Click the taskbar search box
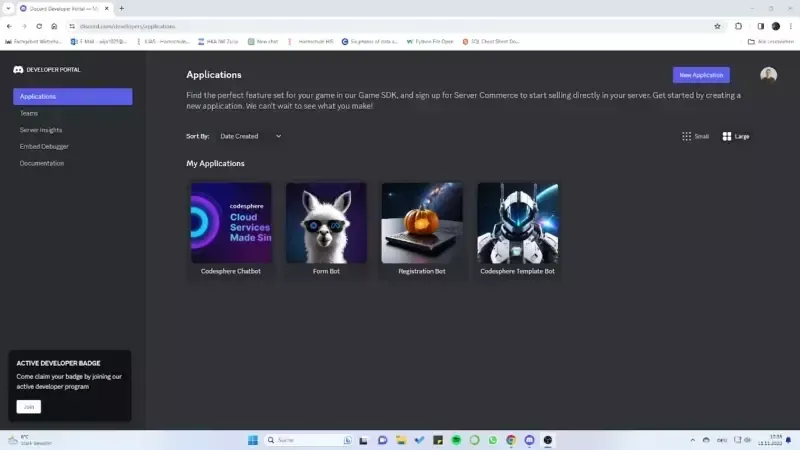Viewport: 800px width, 450px height. pyautogui.click(x=309, y=440)
